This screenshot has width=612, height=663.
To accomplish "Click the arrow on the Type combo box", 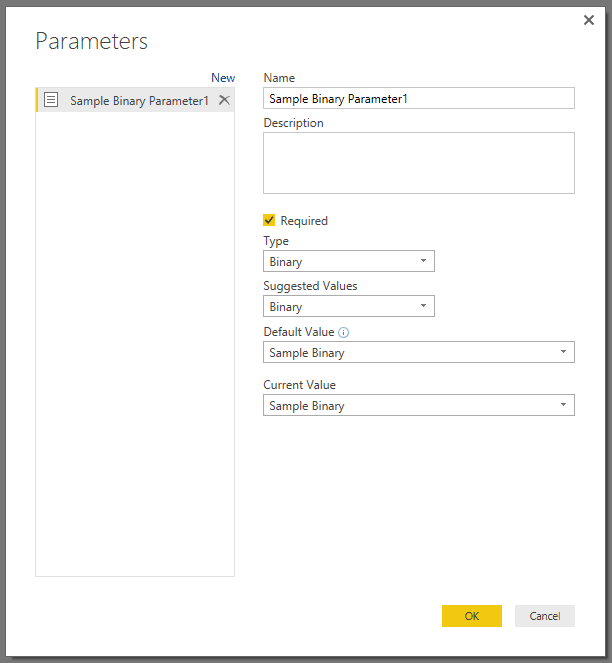I will click(423, 262).
